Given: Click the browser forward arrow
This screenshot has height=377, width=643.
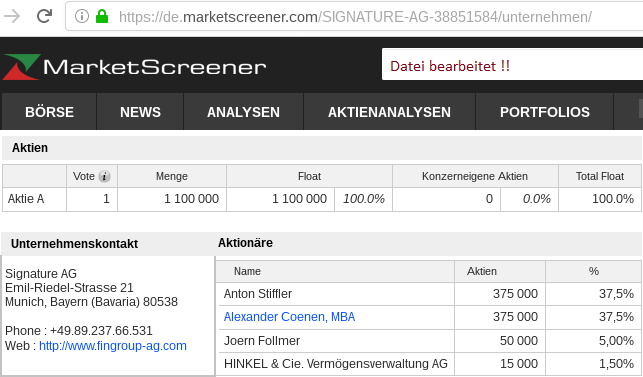Looking at the screenshot, I should (x=12, y=16).
